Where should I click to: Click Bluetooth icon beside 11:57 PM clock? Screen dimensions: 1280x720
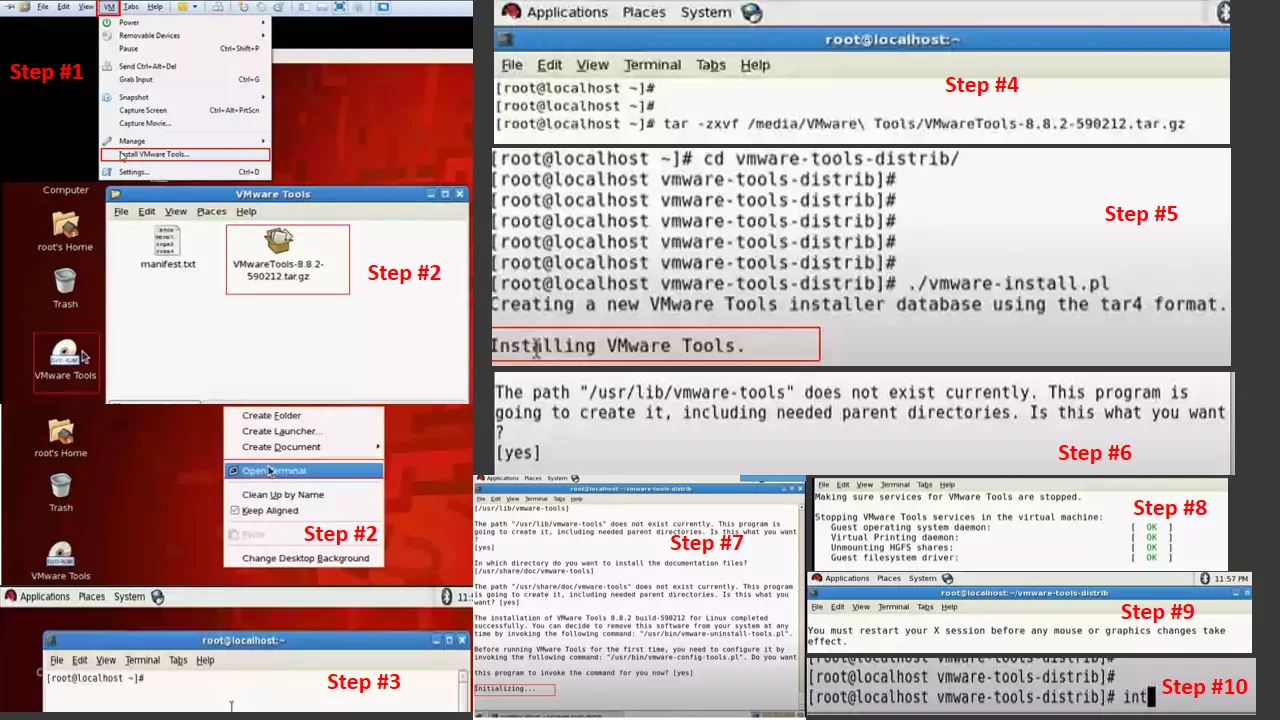click(x=1205, y=579)
